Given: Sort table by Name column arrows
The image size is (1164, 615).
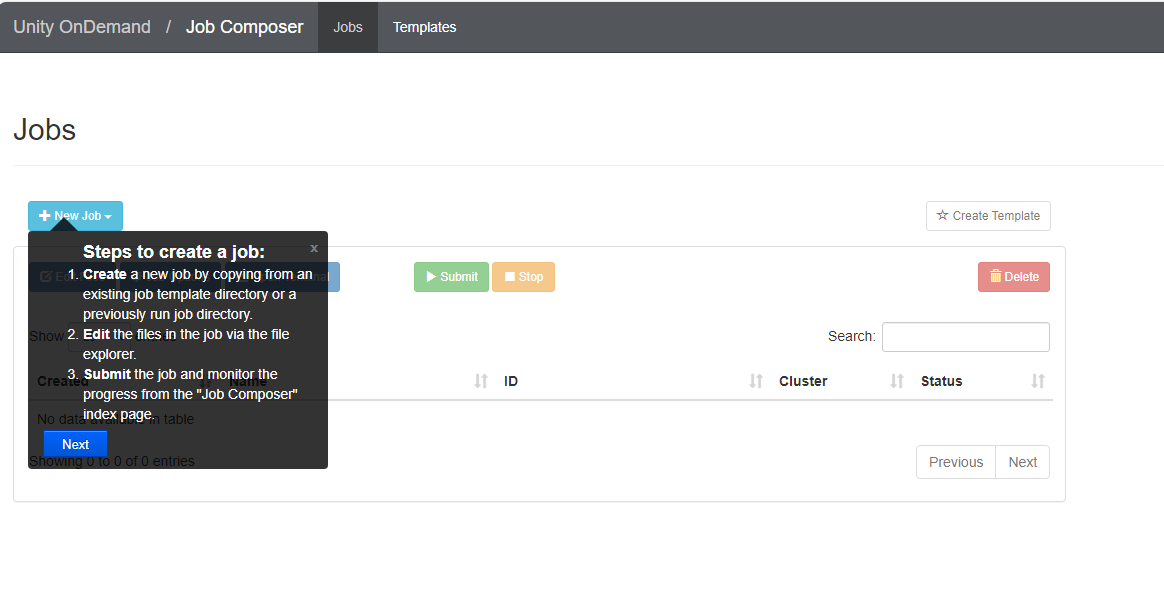Looking at the screenshot, I should coord(481,381).
